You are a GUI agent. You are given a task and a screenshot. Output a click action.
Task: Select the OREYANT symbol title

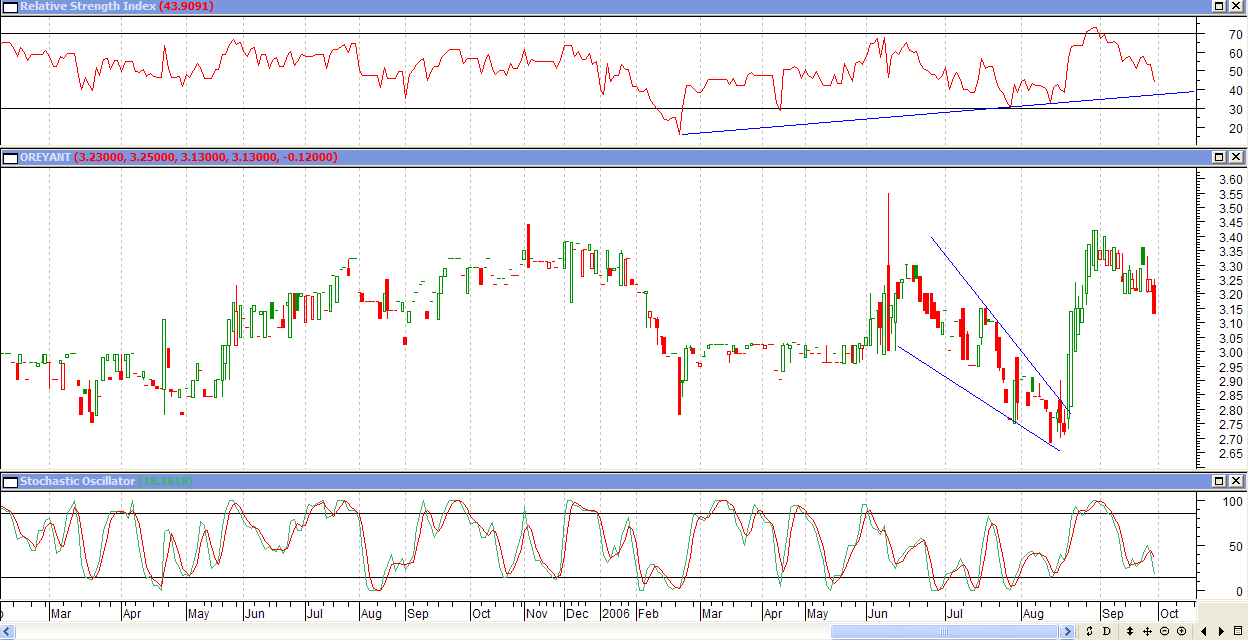click(x=45, y=157)
